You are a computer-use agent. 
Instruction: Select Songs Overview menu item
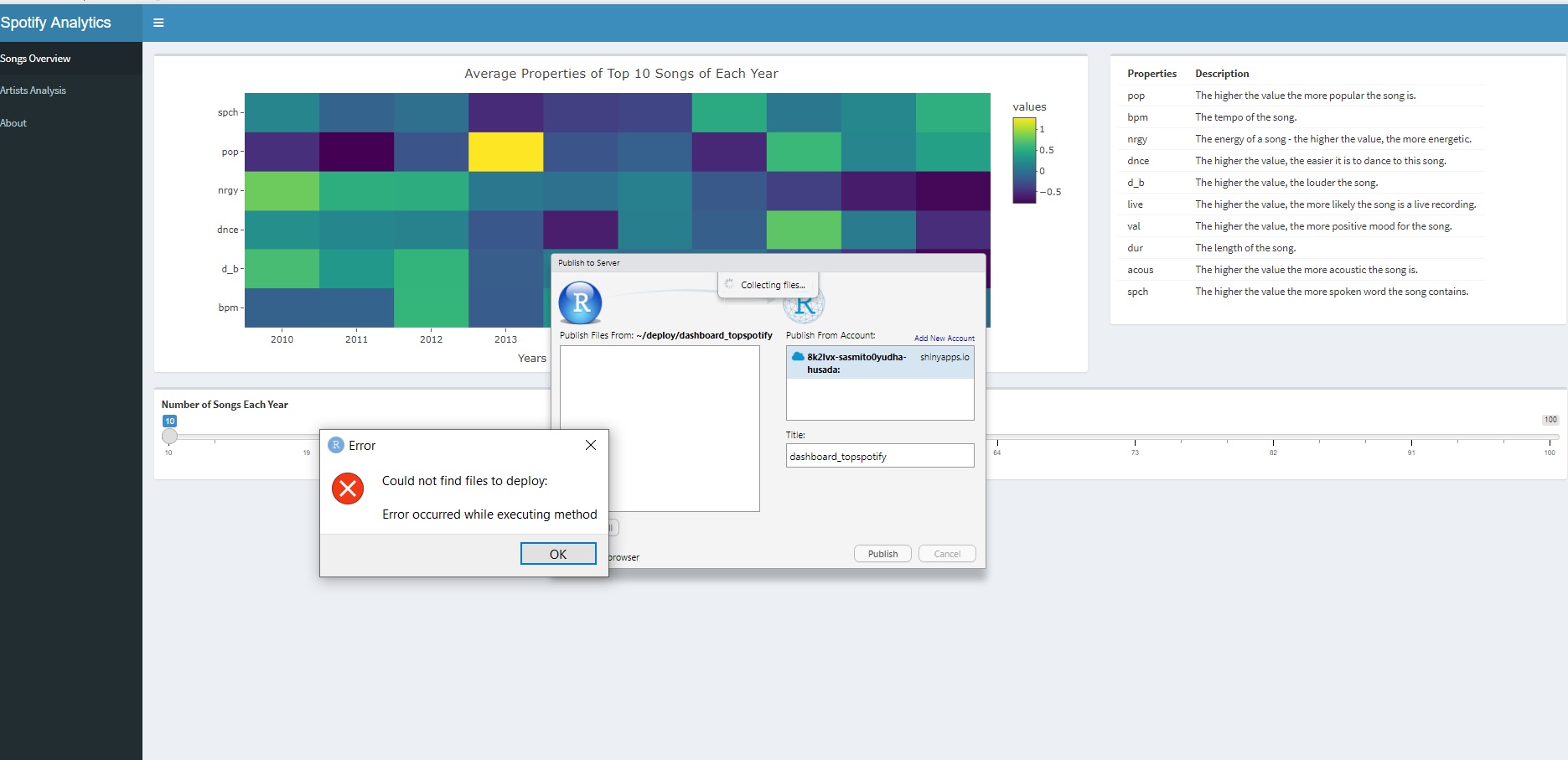point(36,58)
